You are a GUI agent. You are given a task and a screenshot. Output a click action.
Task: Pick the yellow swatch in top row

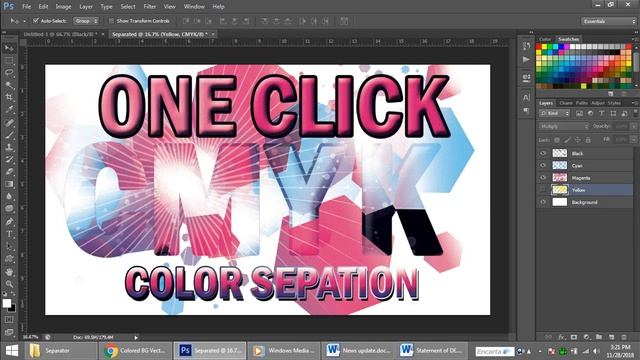(x=544, y=47)
